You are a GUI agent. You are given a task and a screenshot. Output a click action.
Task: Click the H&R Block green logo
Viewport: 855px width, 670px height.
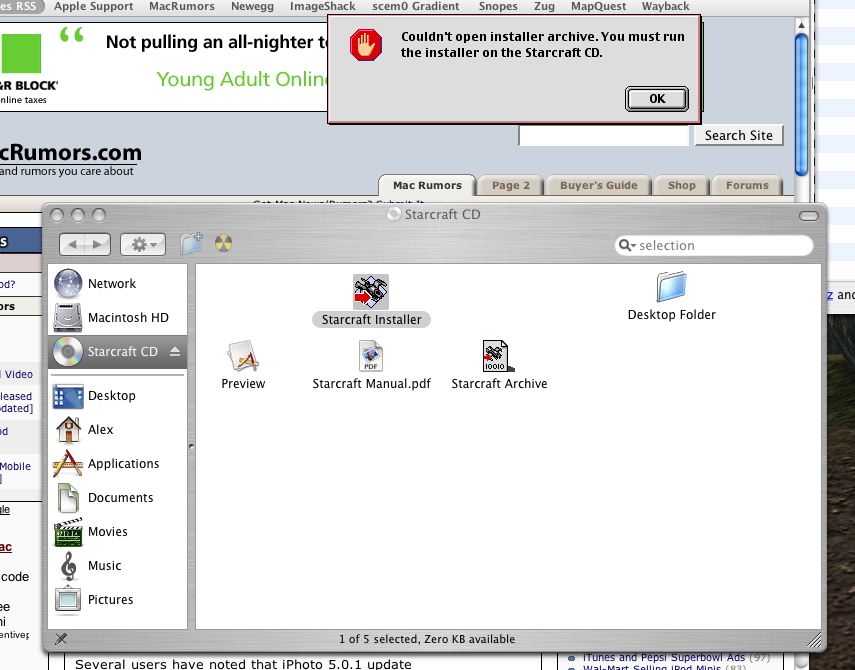click(20, 53)
